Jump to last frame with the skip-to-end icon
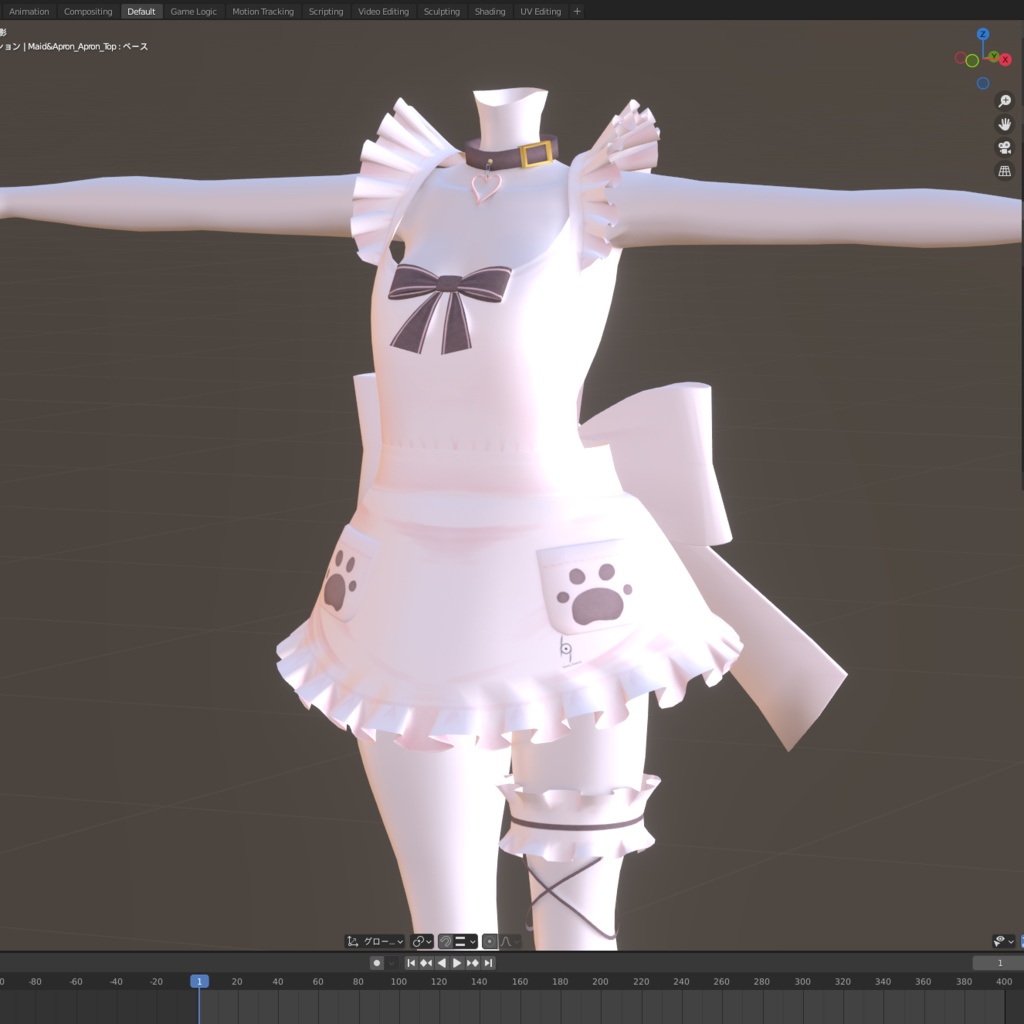Viewport: 1024px width, 1024px height. [x=489, y=962]
